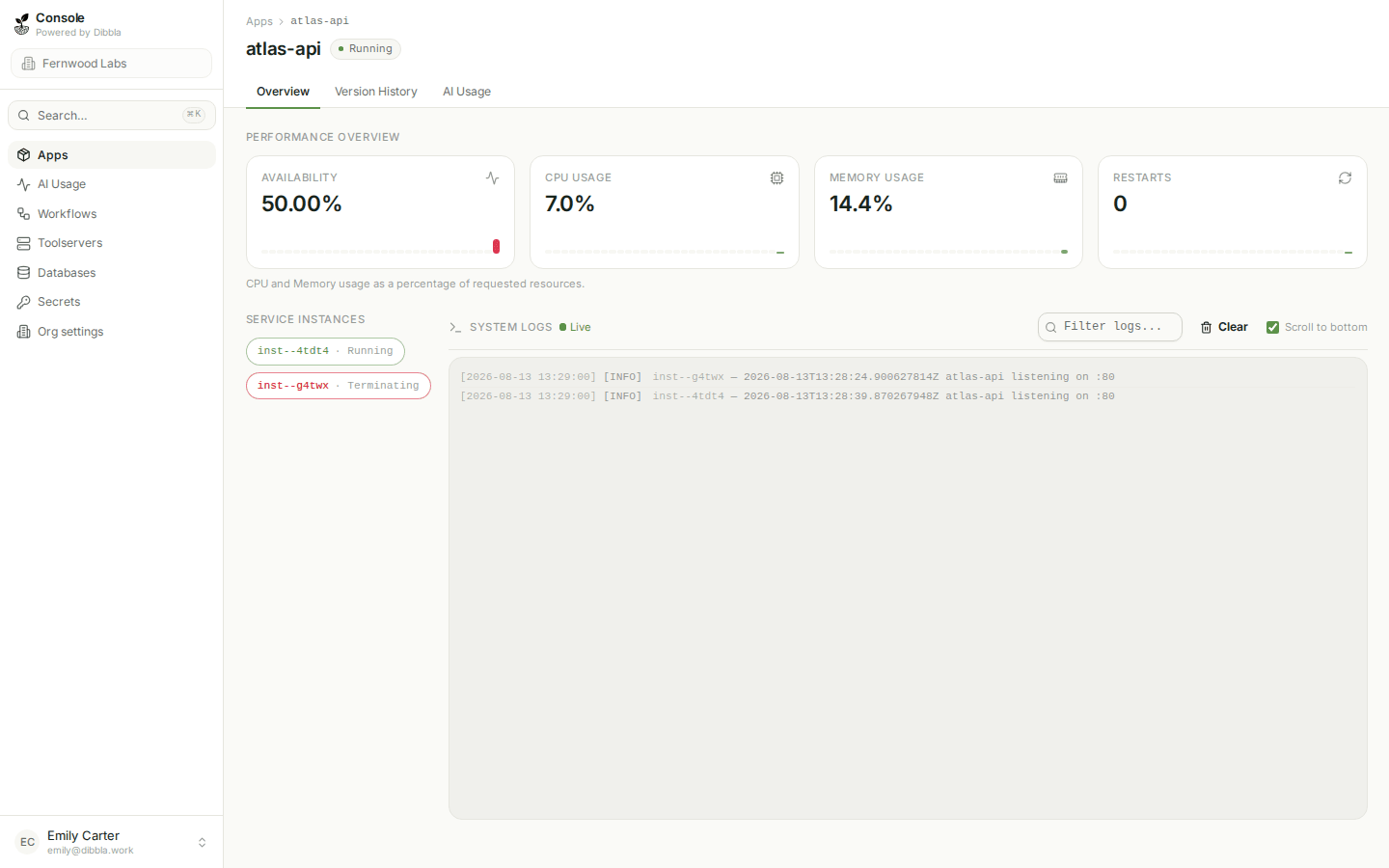Click the 7.0% CPU usage value

pyautogui.click(x=570, y=204)
